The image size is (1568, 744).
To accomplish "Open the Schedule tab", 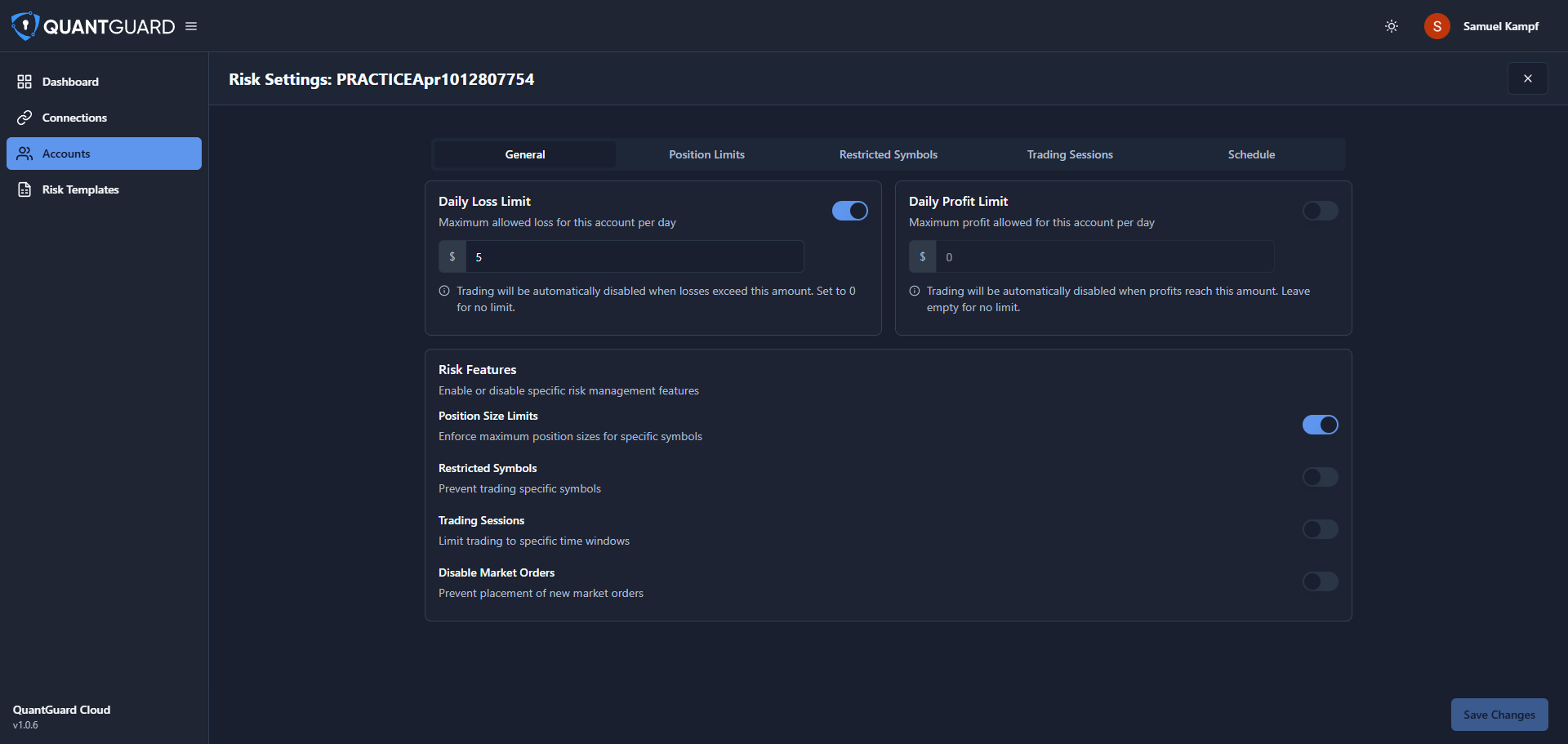I will 1251,154.
